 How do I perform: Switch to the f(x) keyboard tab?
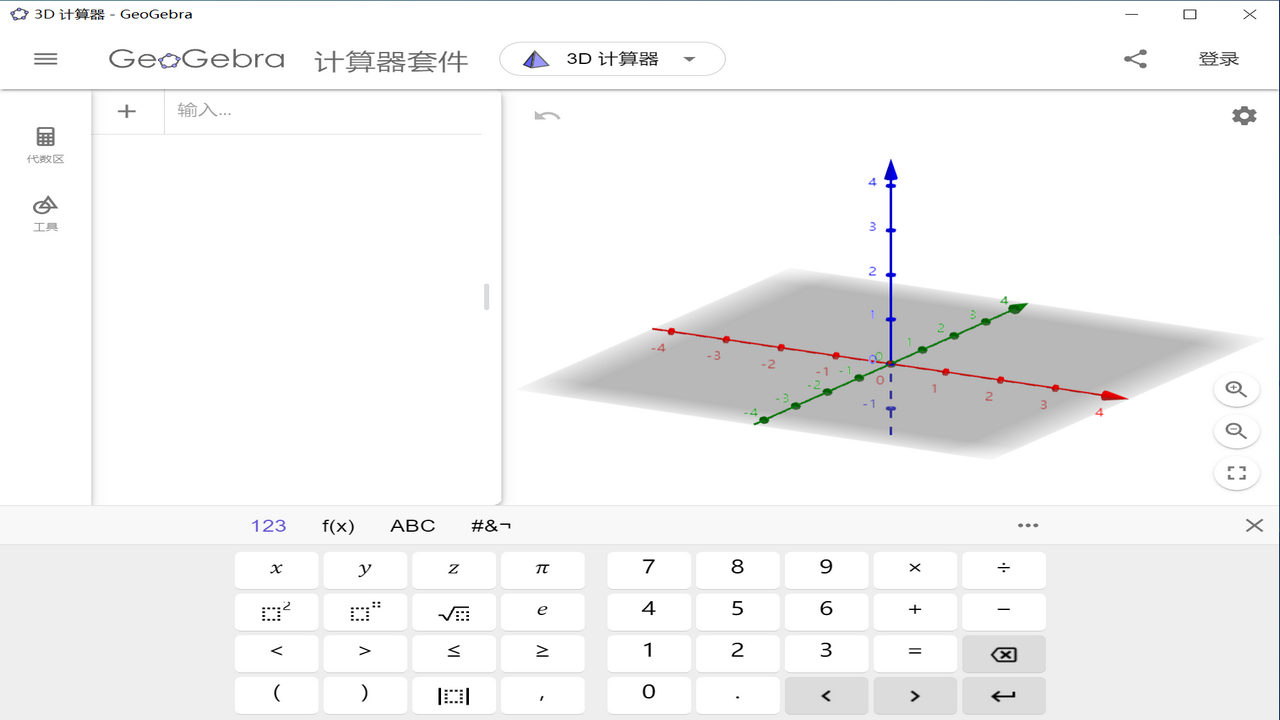pos(339,525)
